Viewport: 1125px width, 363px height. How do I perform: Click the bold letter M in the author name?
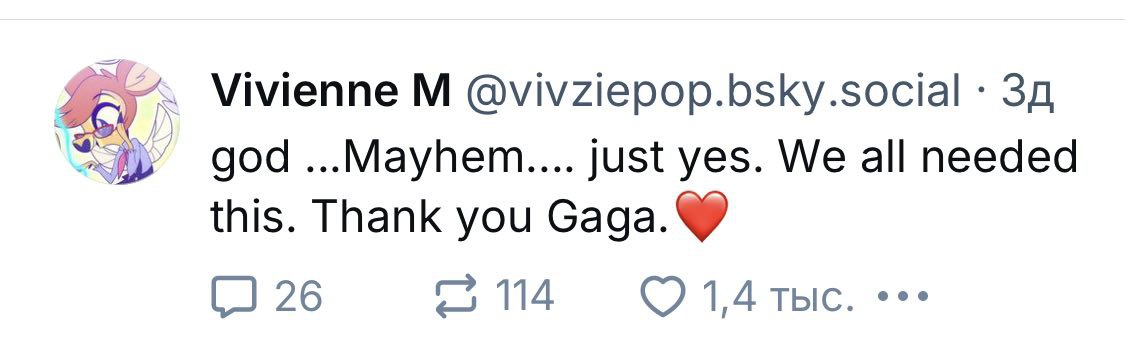tap(431, 91)
